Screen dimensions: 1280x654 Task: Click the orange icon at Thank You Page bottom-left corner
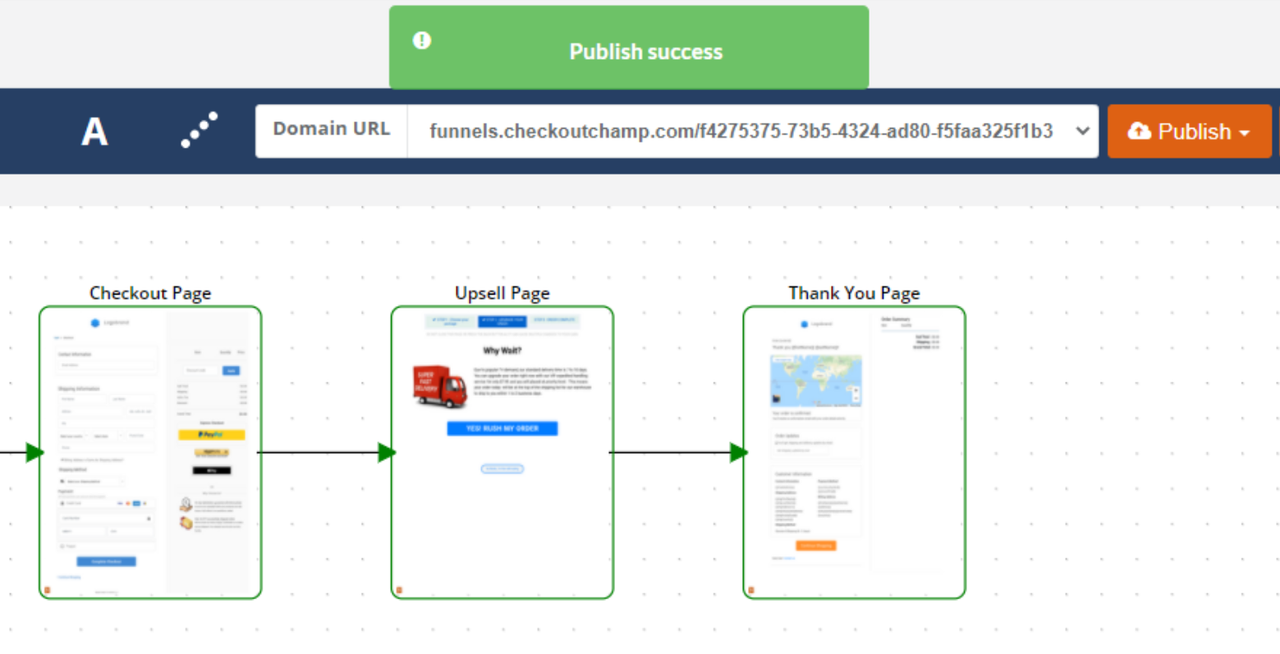click(x=751, y=591)
